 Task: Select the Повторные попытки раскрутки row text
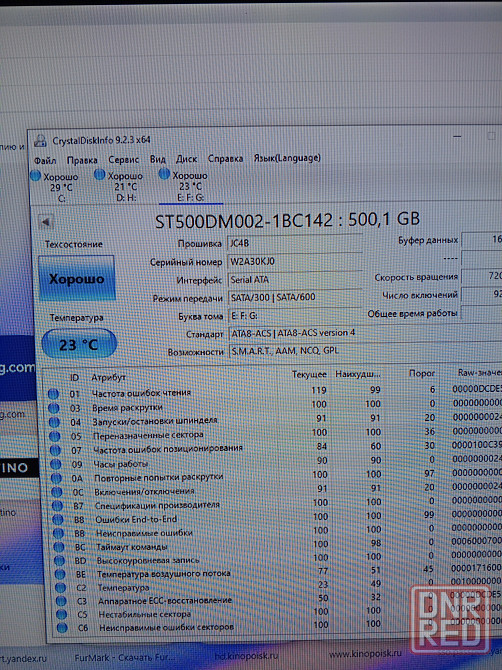pos(159,477)
